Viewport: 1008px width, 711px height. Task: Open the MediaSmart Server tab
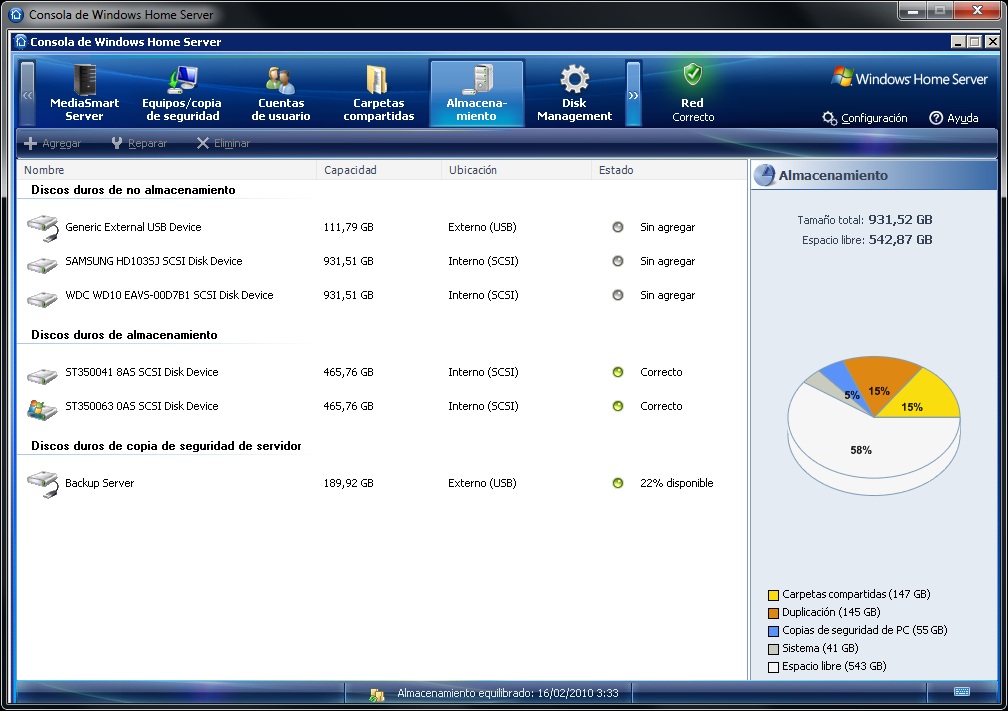point(84,94)
